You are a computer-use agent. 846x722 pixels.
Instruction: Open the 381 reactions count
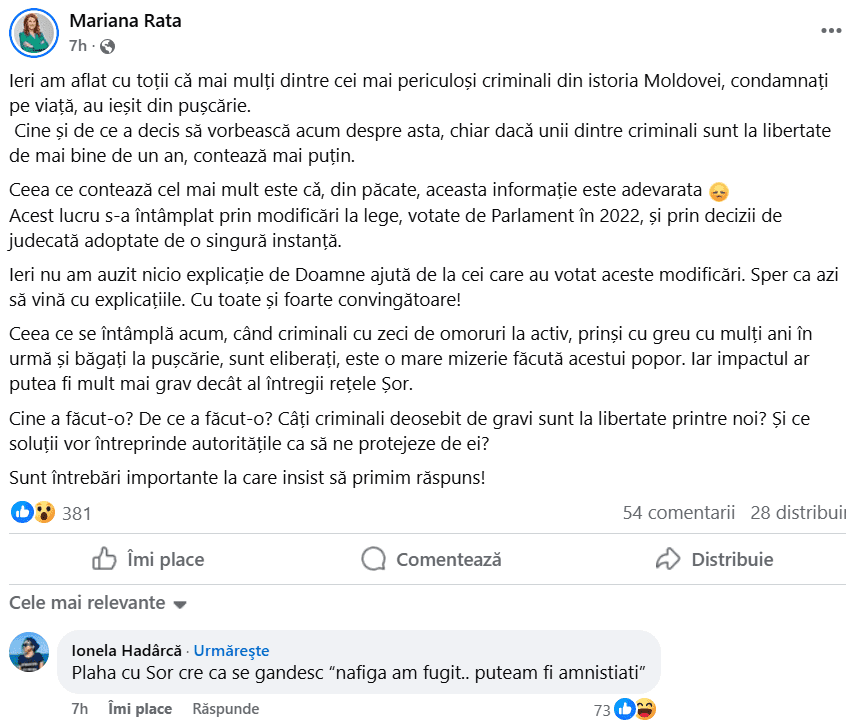pos(76,514)
